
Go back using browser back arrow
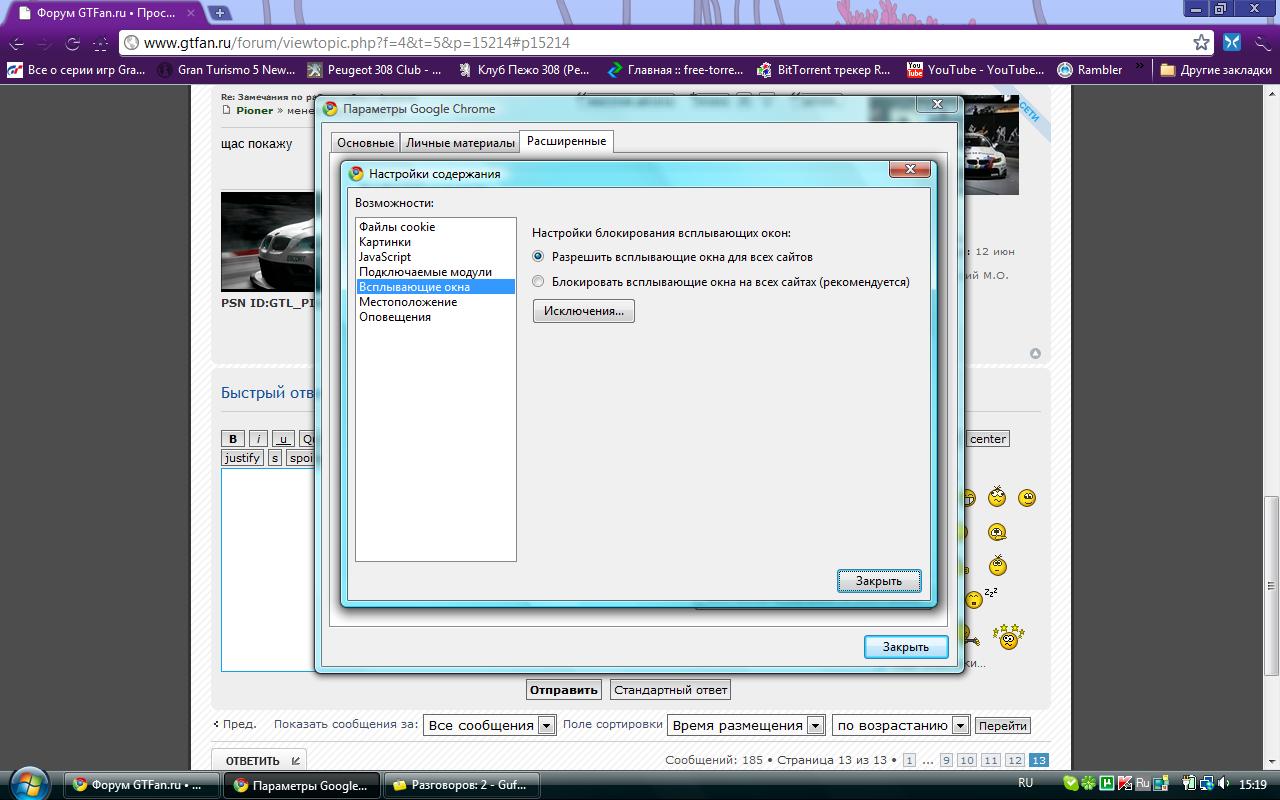tap(16, 43)
